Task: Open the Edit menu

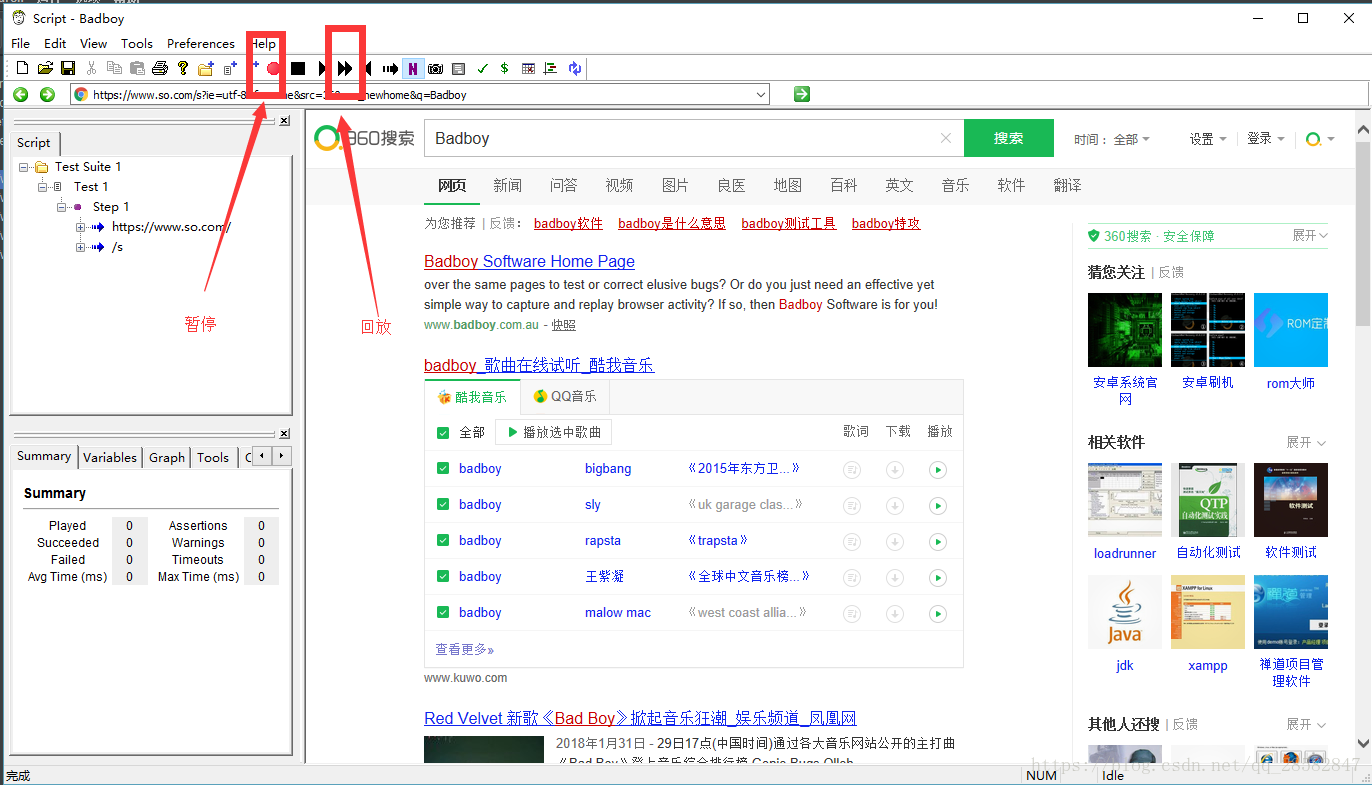Action: [55, 43]
